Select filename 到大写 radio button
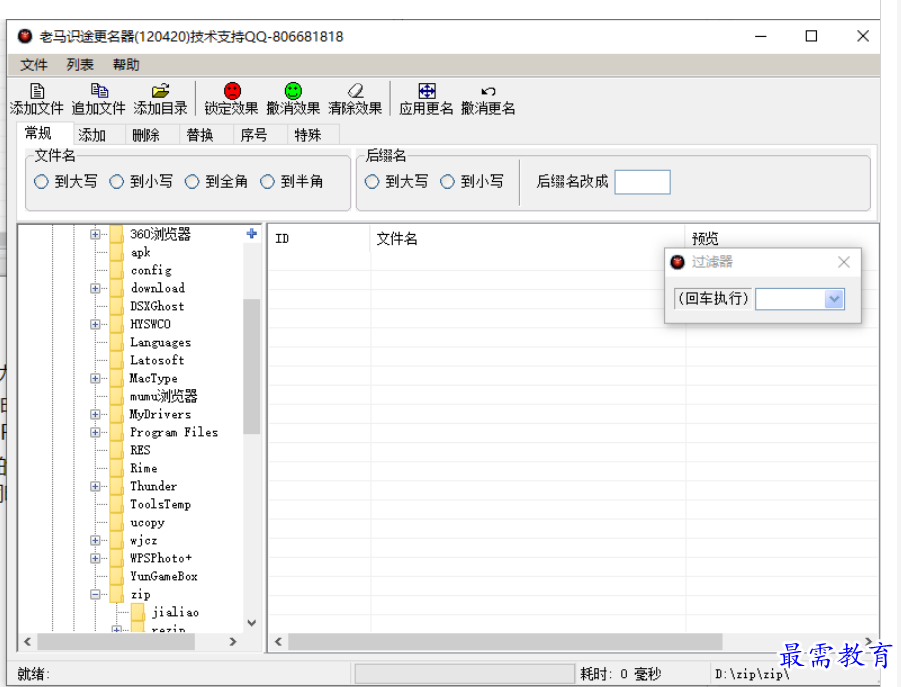Image resolution: width=901 pixels, height=687 pixels. 41,182
